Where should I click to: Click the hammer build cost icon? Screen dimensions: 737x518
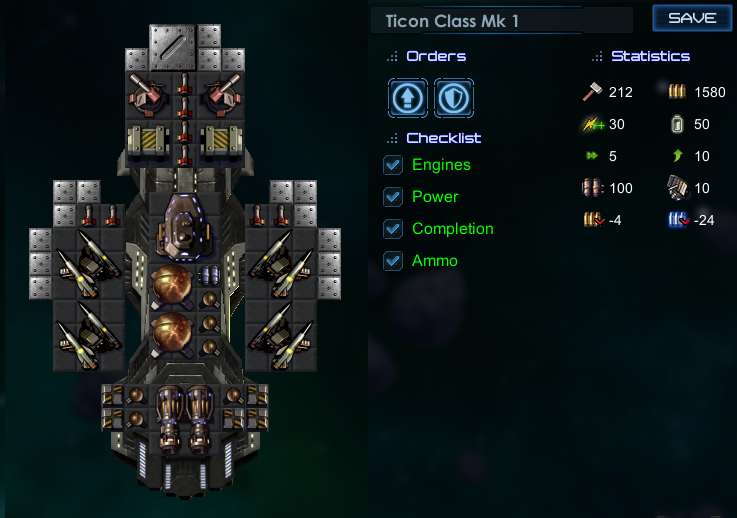592,92
